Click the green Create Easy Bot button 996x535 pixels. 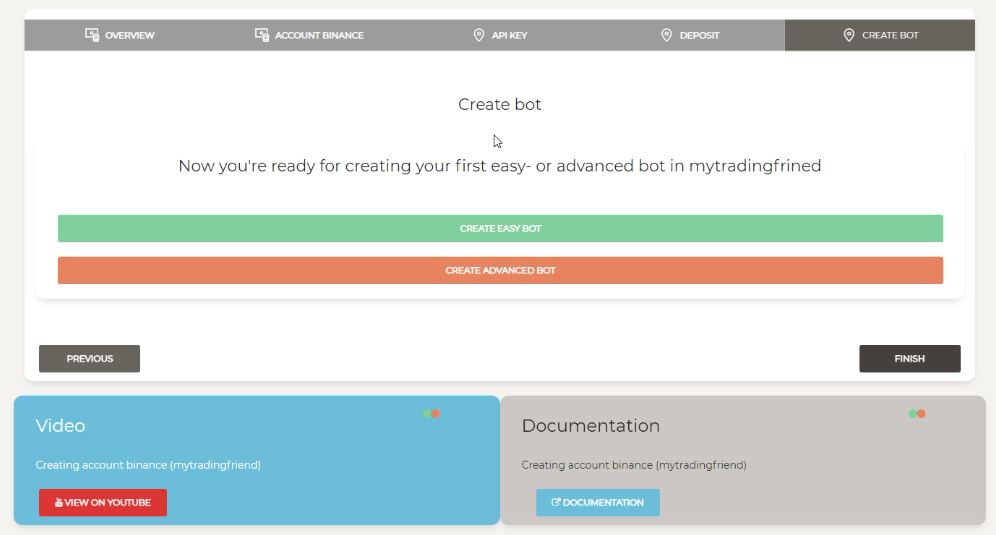[x=501, y=228]
